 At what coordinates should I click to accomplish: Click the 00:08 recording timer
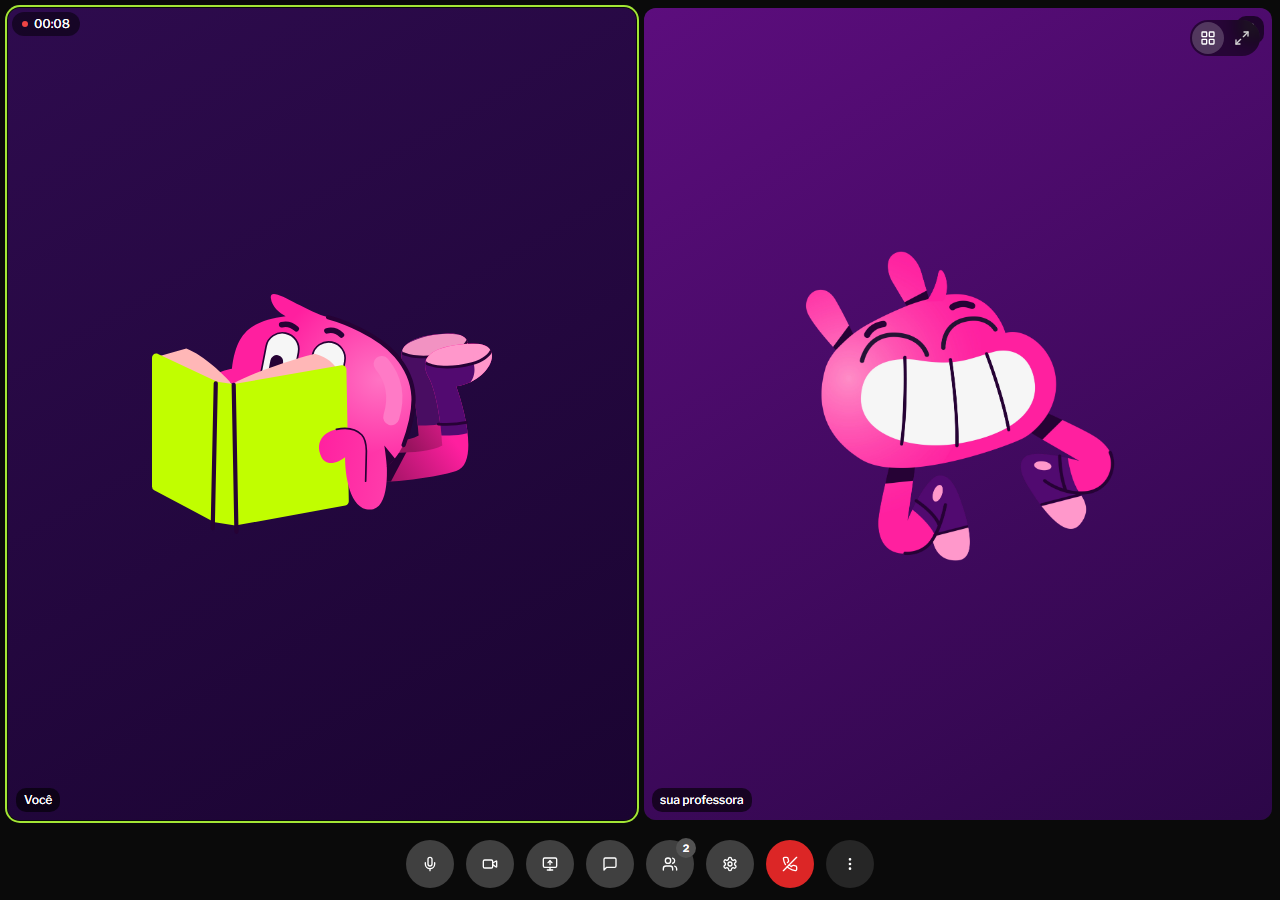pos(52,24)
